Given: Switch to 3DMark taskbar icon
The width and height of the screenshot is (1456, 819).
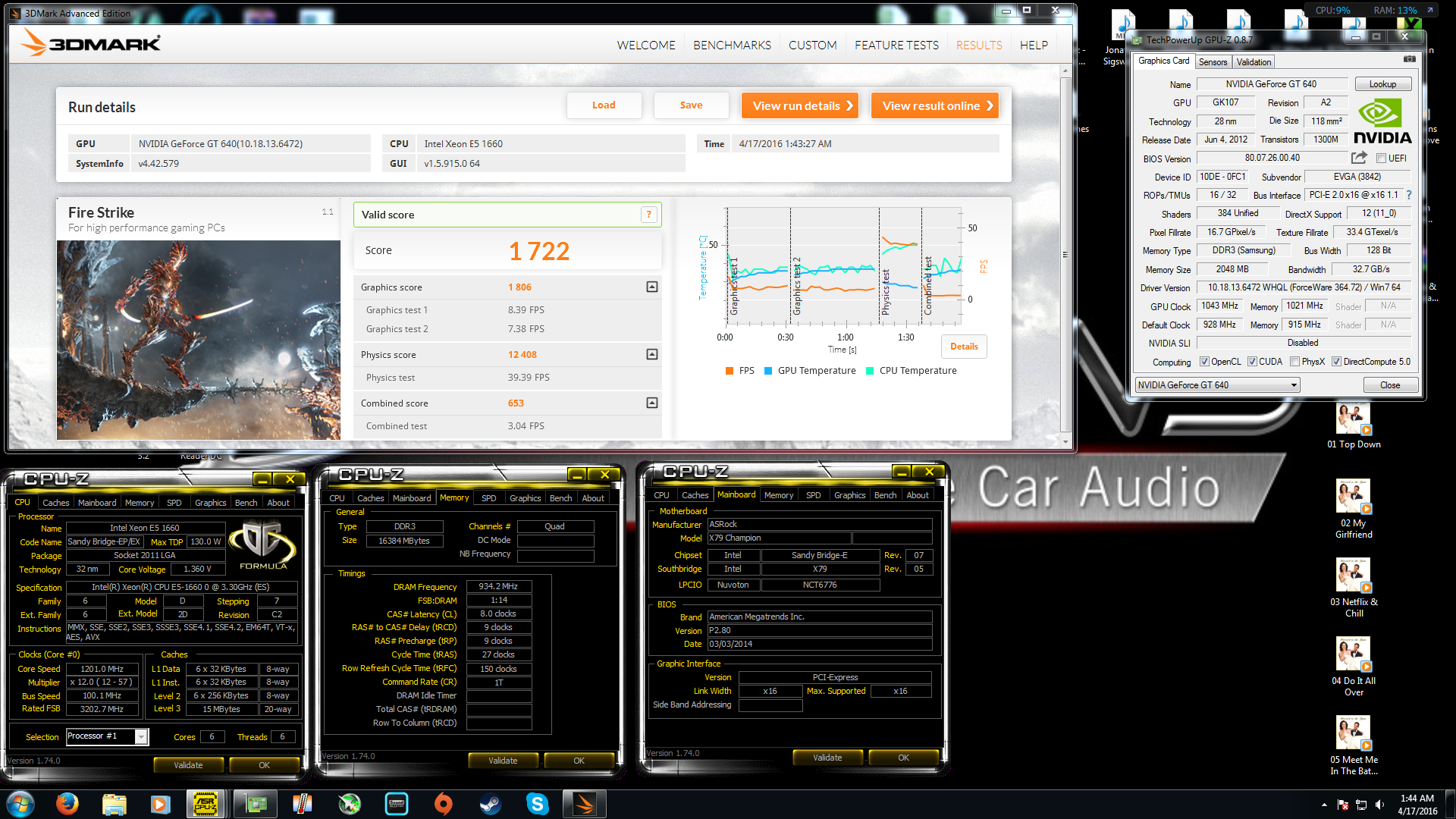Looking at the screenshot, I should [x=585, y=804].
